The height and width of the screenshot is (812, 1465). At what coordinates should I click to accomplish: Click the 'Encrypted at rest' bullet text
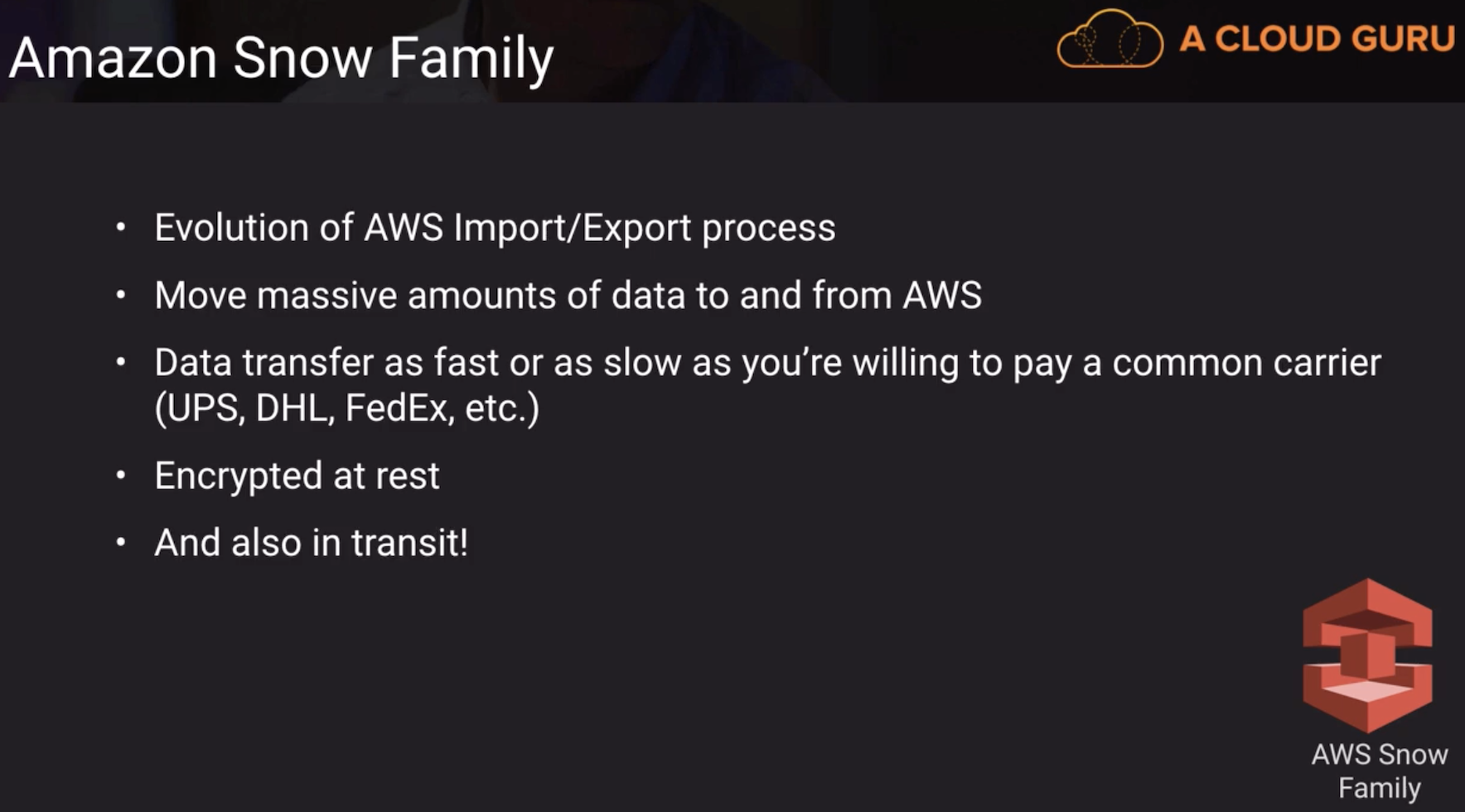tap(297, 476)
